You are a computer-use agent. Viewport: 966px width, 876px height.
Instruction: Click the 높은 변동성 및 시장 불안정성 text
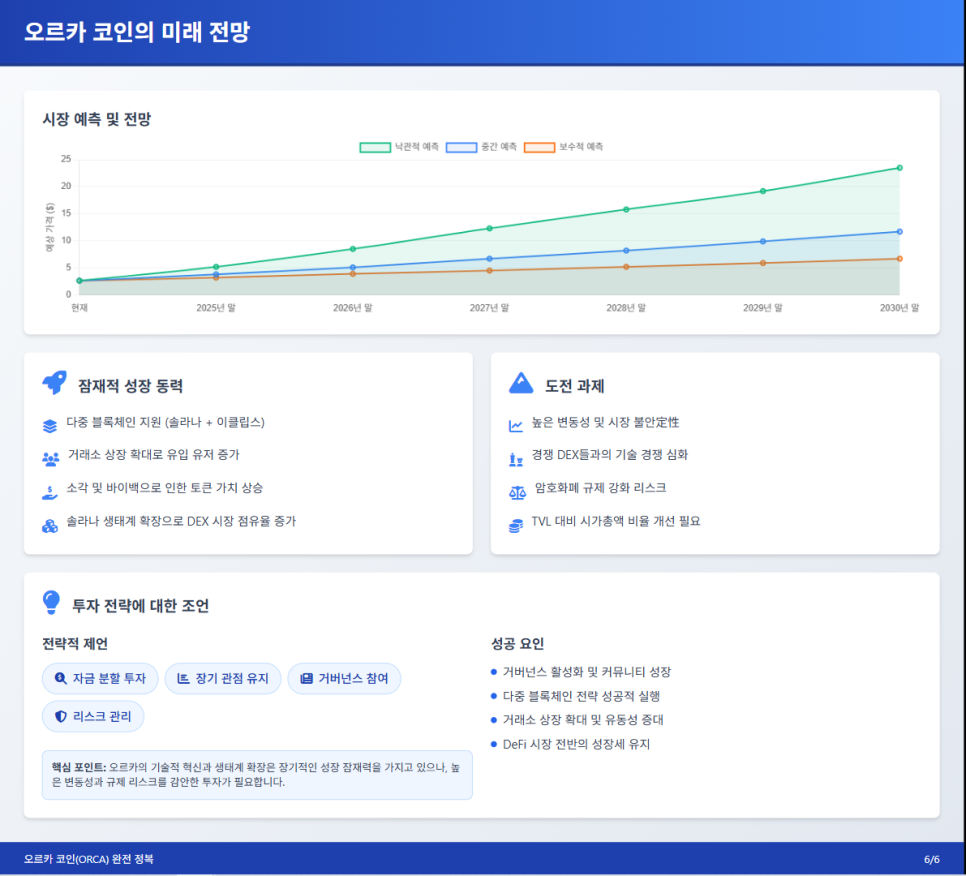(606, 422)
